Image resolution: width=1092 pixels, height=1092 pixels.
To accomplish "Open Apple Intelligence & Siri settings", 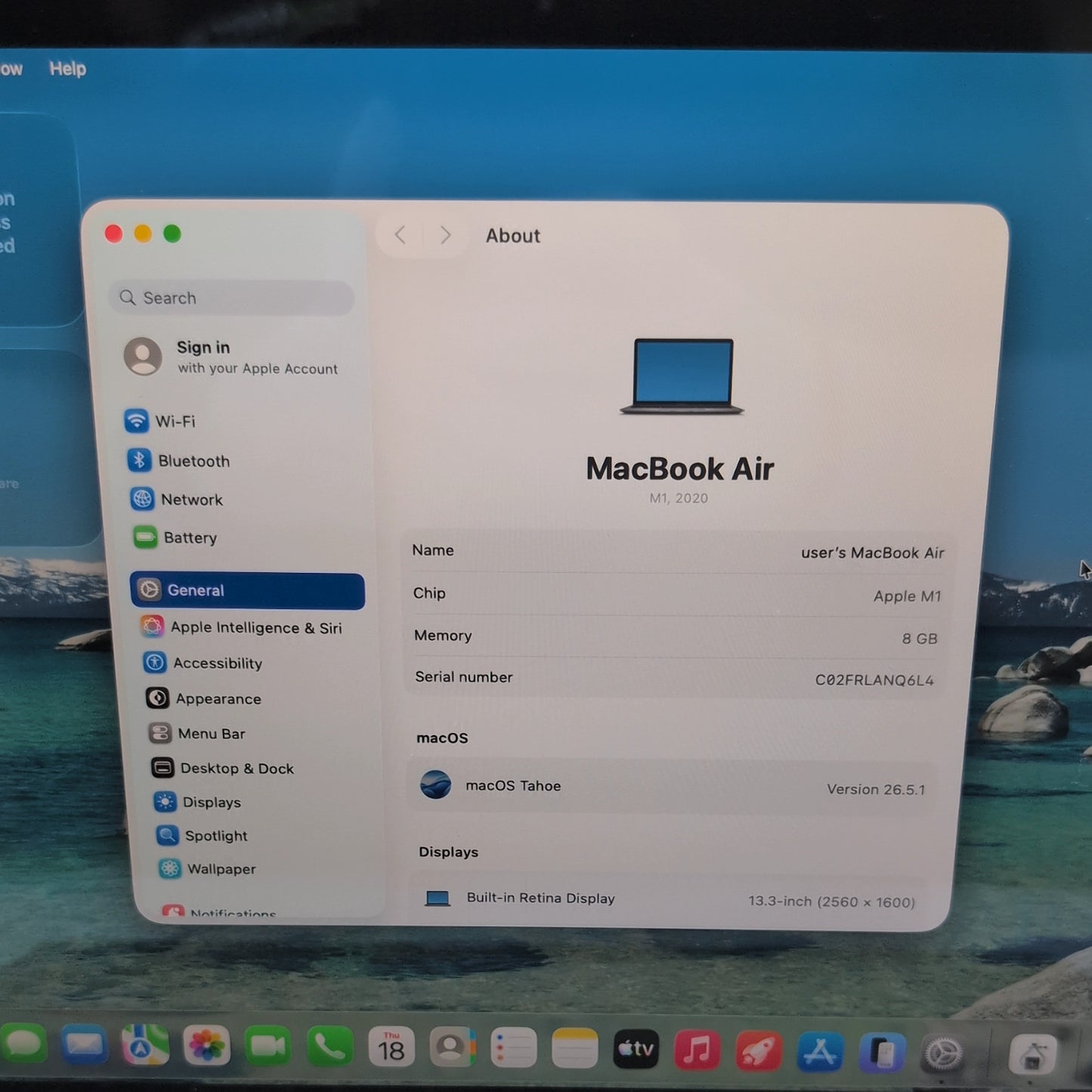I will 242,627.
